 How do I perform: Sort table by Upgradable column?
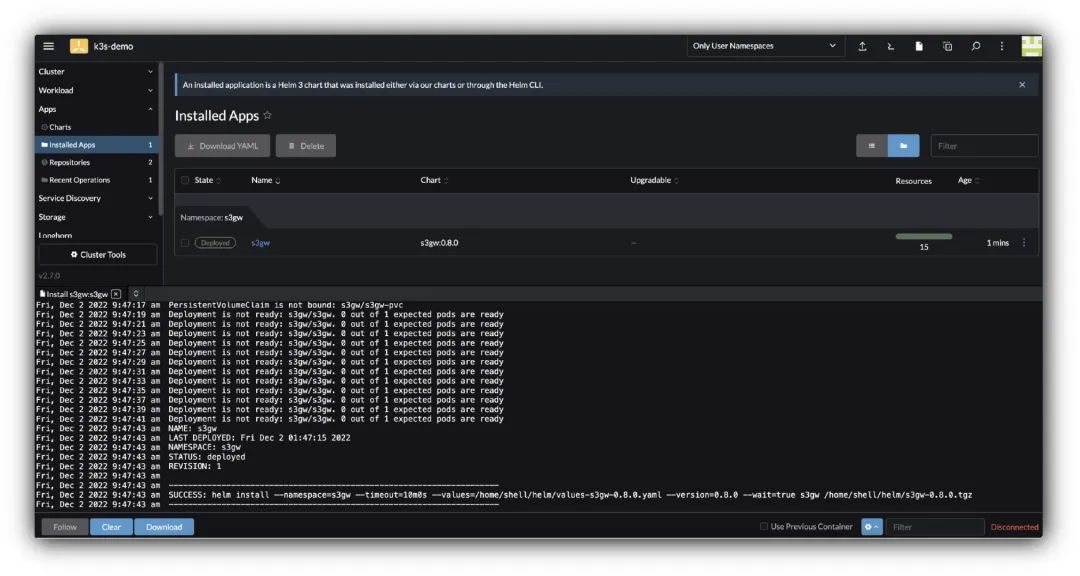[654, 181]
